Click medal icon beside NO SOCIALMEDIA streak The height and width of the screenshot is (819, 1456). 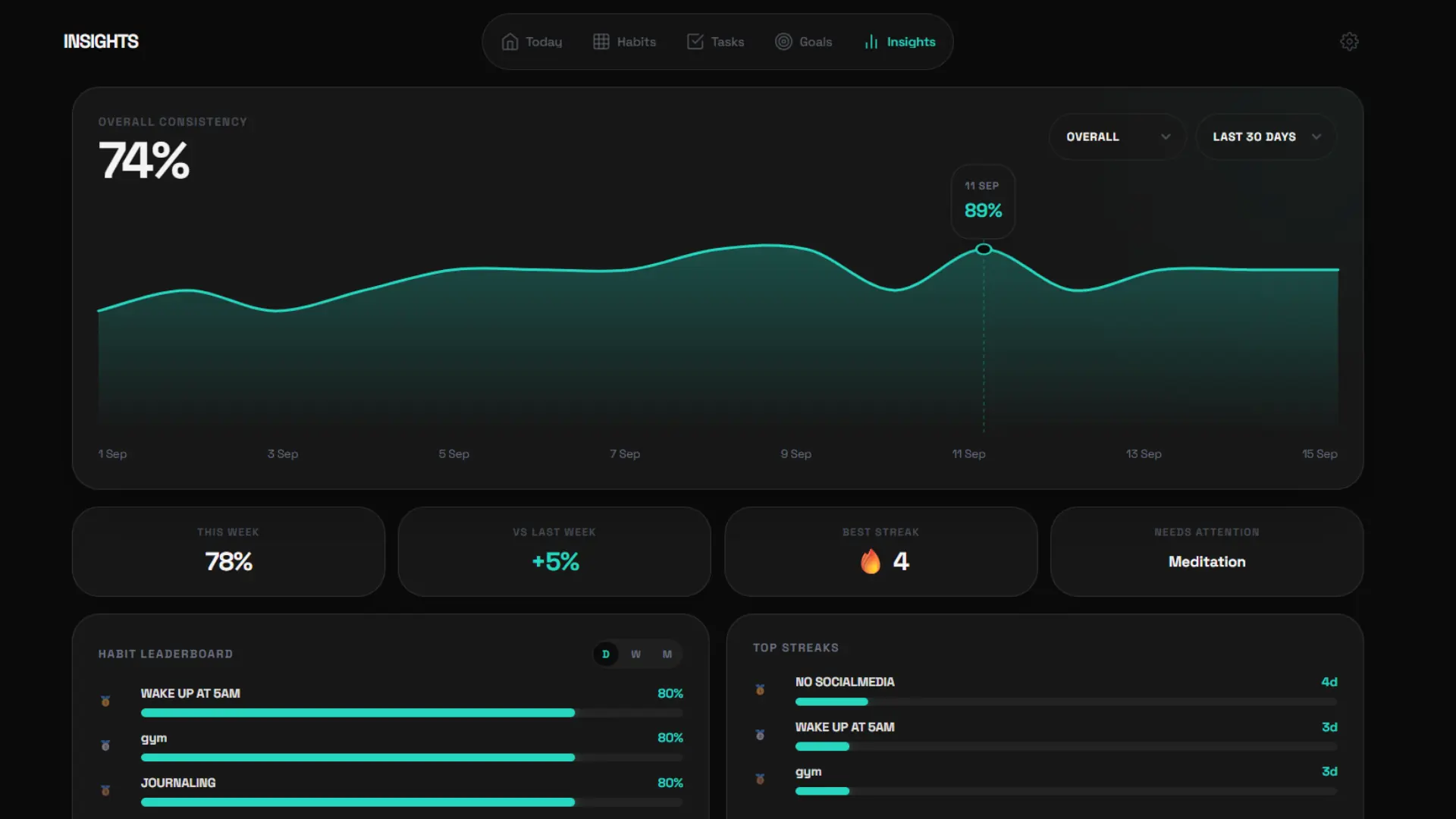click(760, 689)
